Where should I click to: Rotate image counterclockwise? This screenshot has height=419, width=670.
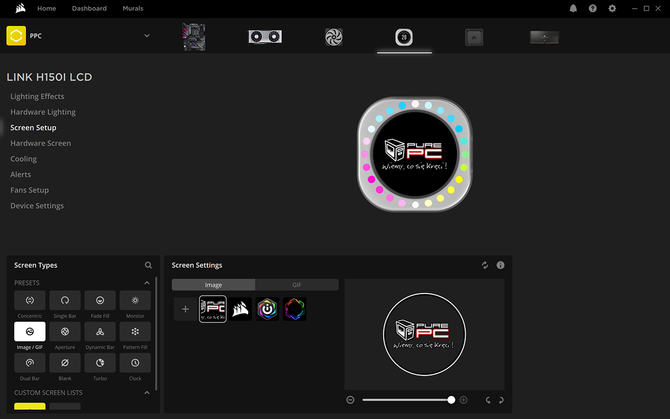click(488, 400)
